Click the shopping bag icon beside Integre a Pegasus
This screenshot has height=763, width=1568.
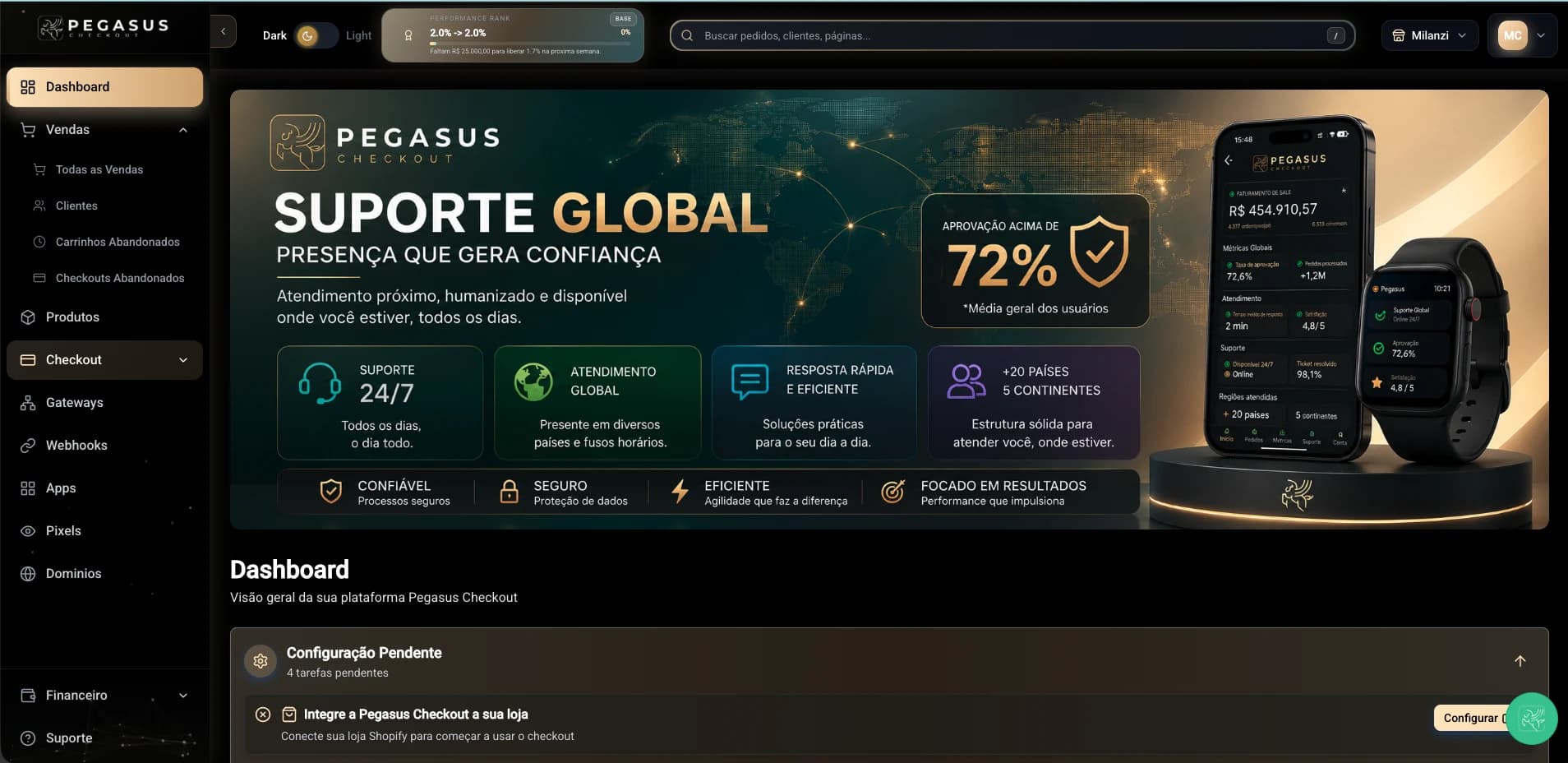(x=289, y=714)
